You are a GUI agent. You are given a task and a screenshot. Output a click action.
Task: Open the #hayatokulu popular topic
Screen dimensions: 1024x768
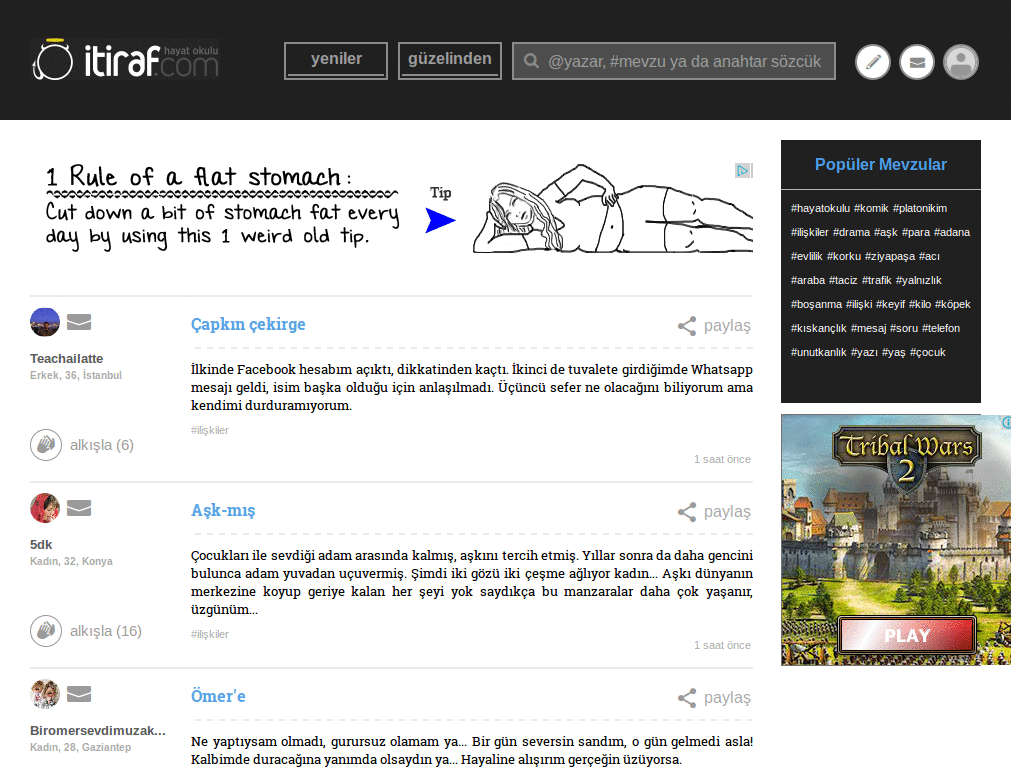[x=820, y=208]
